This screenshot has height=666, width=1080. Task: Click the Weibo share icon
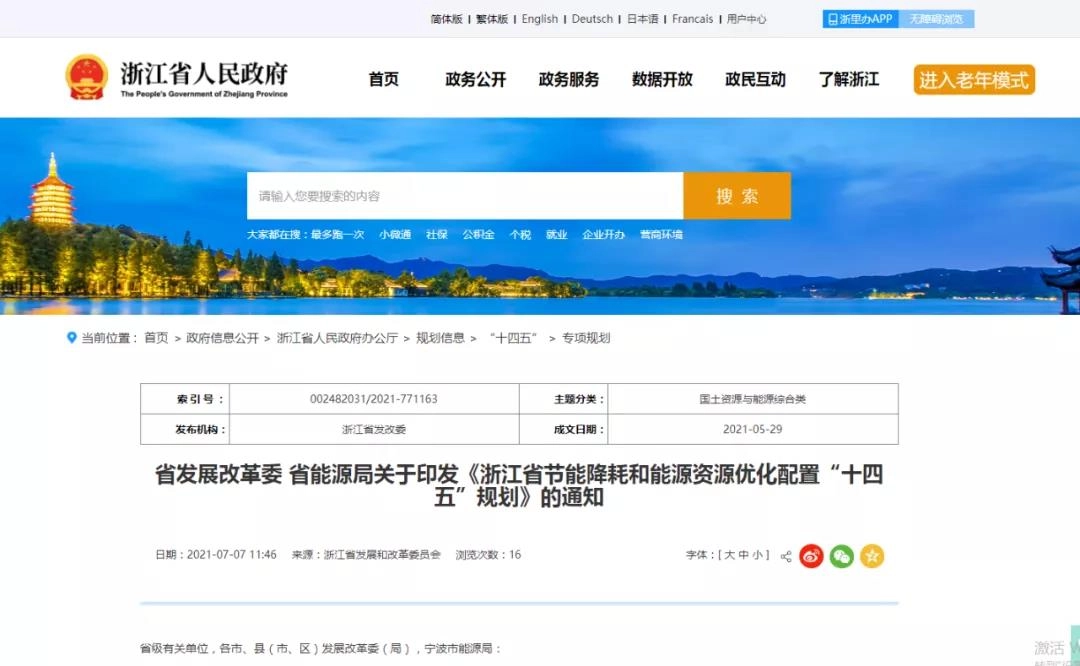811,556
